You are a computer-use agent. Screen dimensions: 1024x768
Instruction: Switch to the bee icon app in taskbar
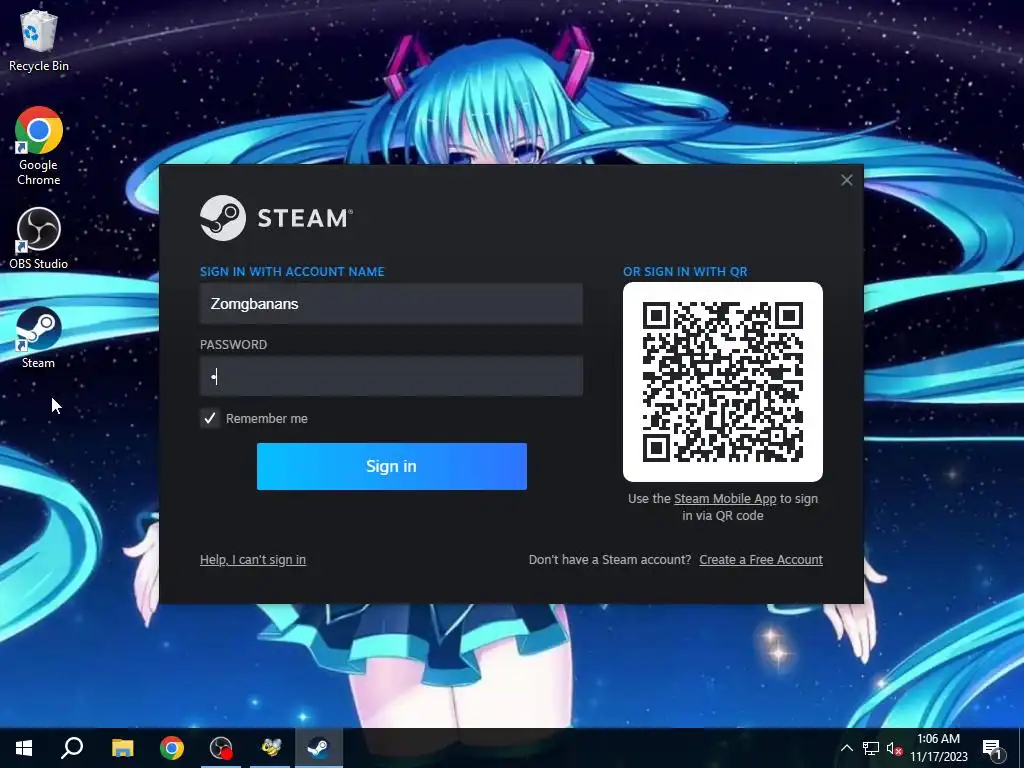[x=270, y=748]
